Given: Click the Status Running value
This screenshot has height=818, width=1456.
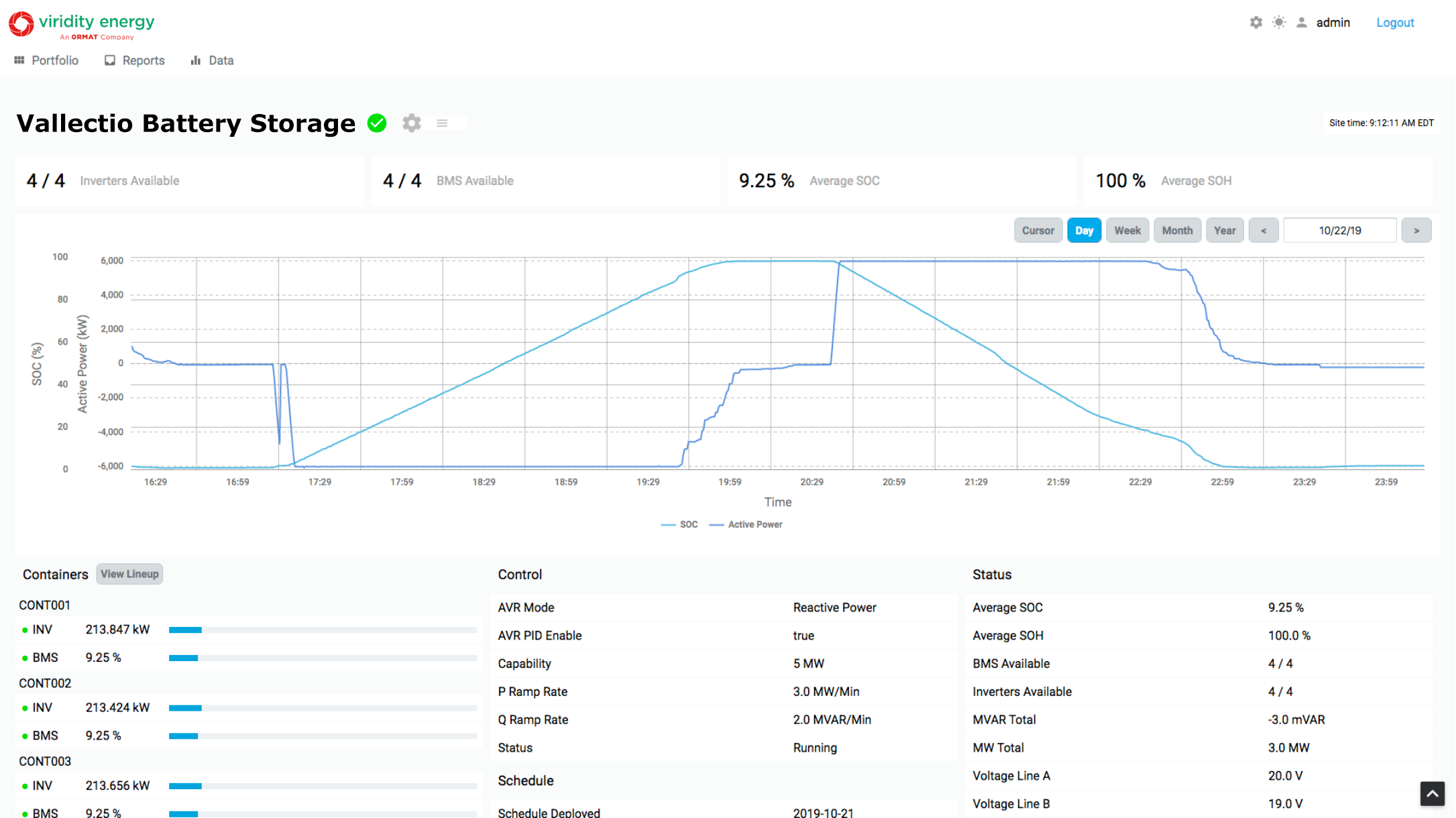Looking at the screenshot, I should point(815,748).
